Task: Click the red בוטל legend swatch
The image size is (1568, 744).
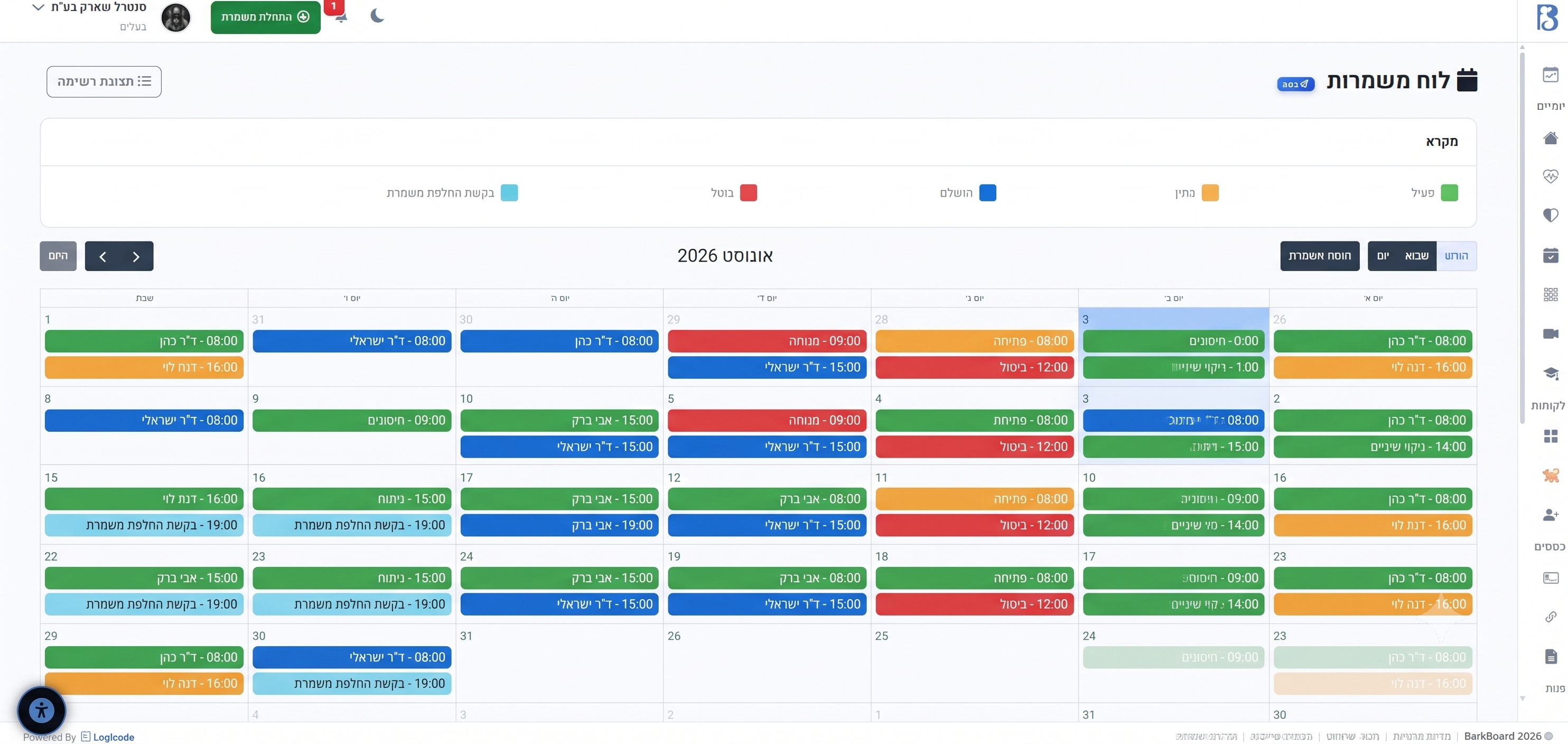Action: [748, 193]
